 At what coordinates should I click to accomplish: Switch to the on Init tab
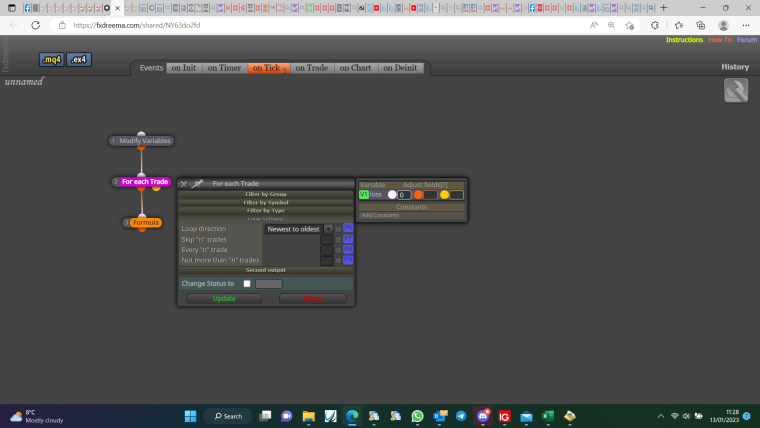184,68
